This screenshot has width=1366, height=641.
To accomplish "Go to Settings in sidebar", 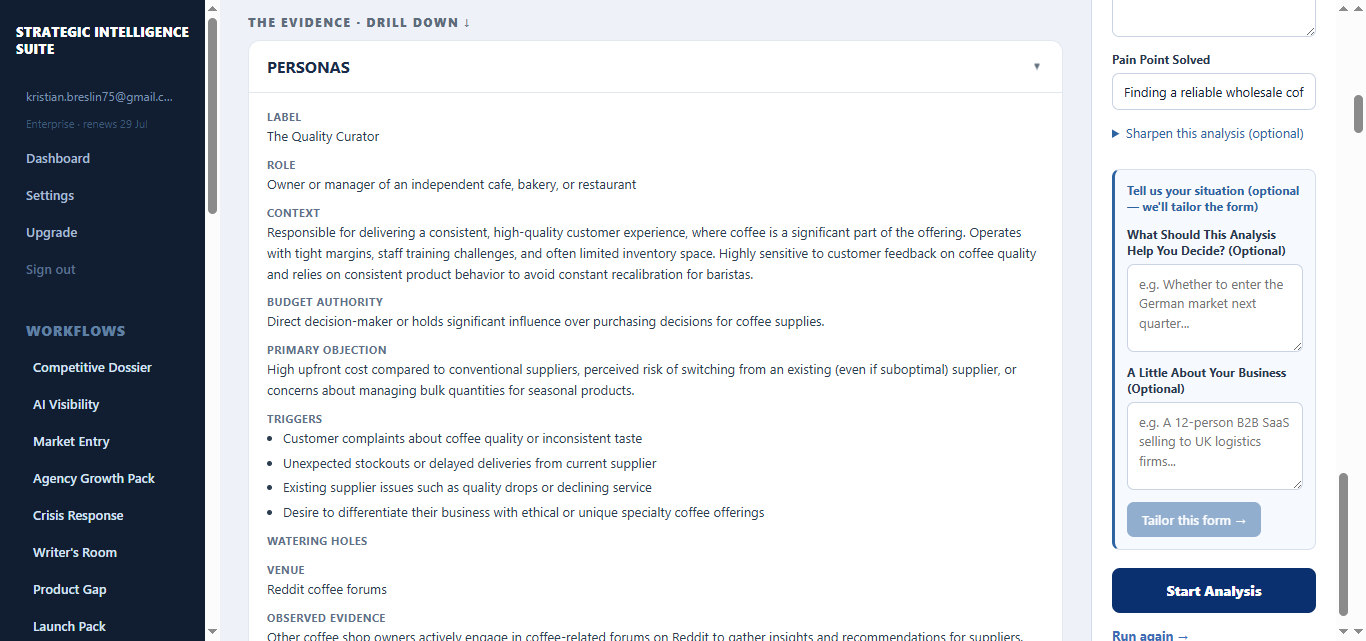I will pos(50,195).
